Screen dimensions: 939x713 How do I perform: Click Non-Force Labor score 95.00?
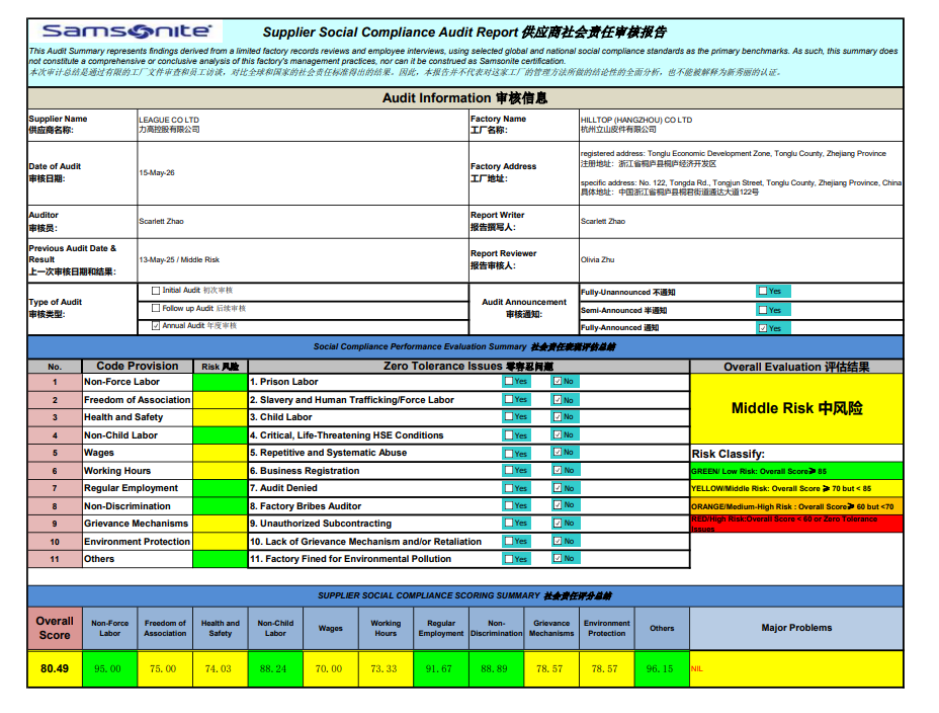[109, 669]
